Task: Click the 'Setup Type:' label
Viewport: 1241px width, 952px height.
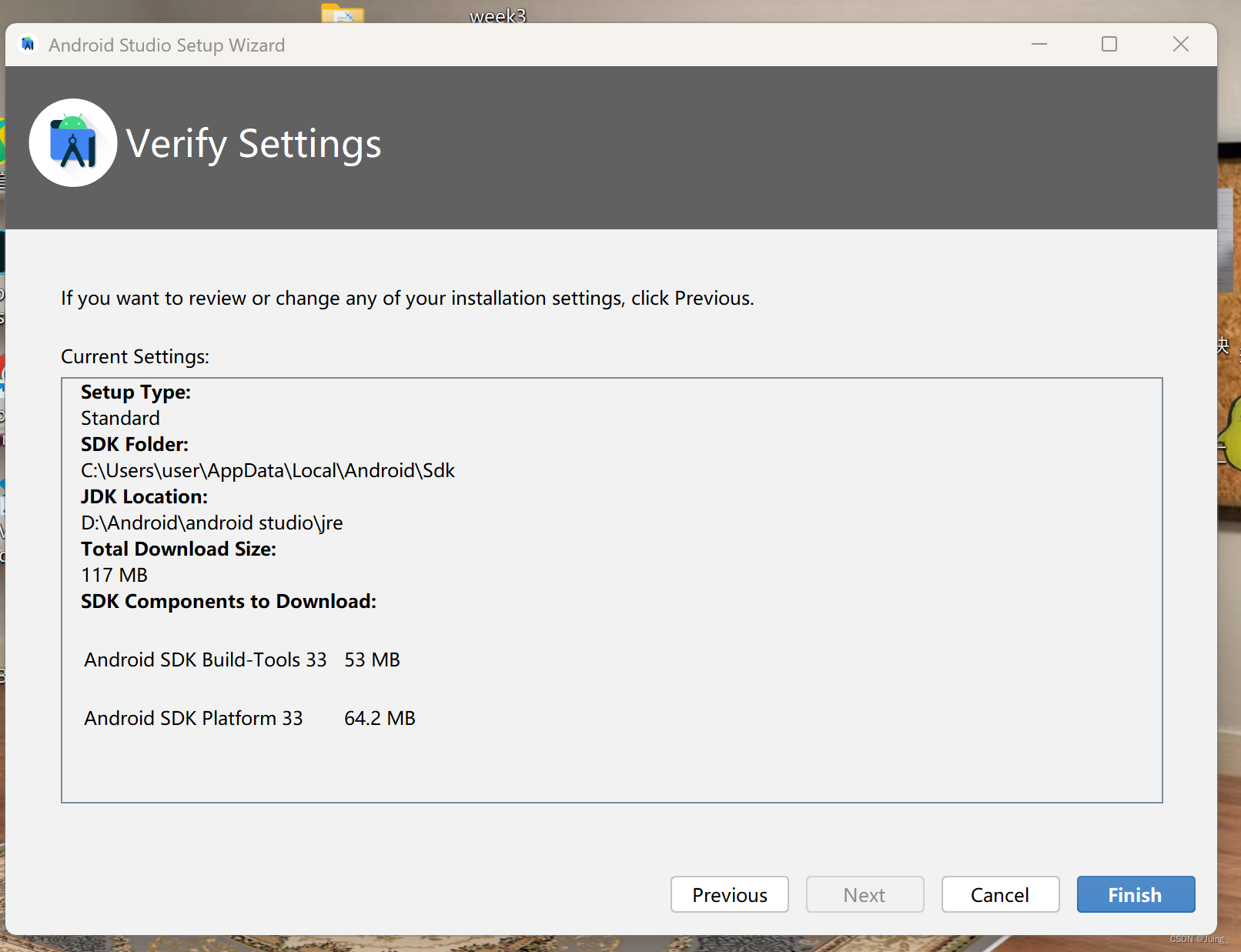Action: (x=135, y=392)
